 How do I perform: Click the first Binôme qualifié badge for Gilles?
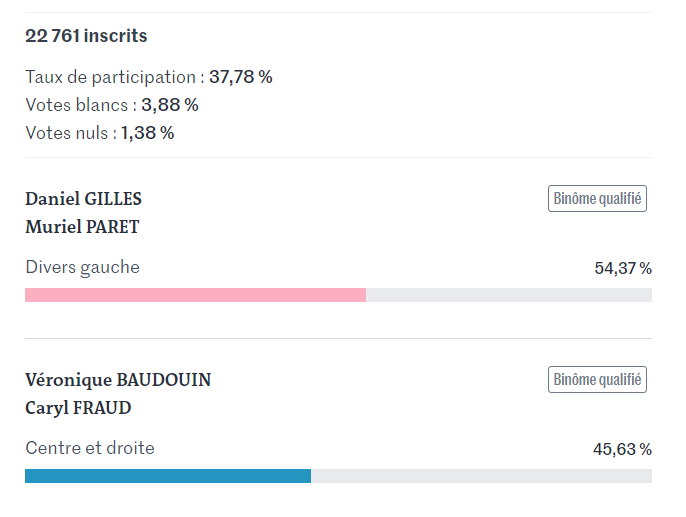597,199
